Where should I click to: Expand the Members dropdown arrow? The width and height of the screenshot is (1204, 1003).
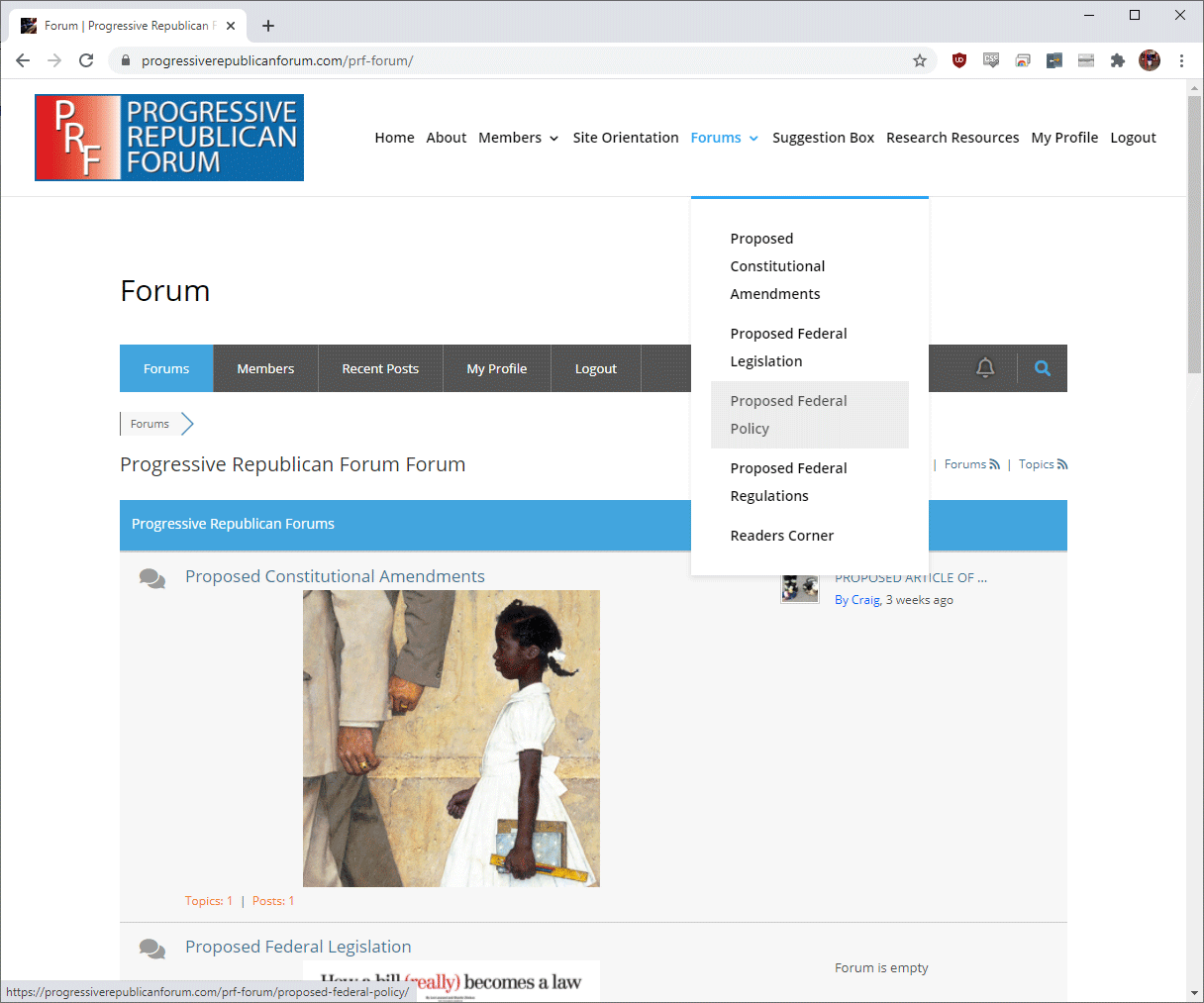[x=553, y=139]
